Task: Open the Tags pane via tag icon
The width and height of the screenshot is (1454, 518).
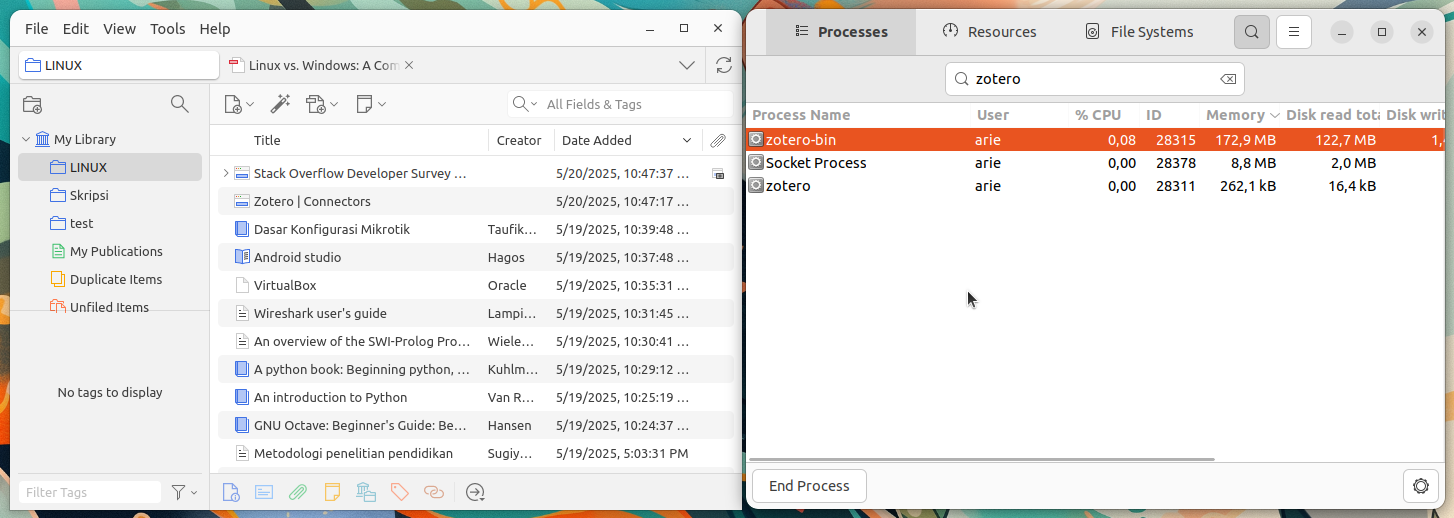Action: tap(399, 491)
